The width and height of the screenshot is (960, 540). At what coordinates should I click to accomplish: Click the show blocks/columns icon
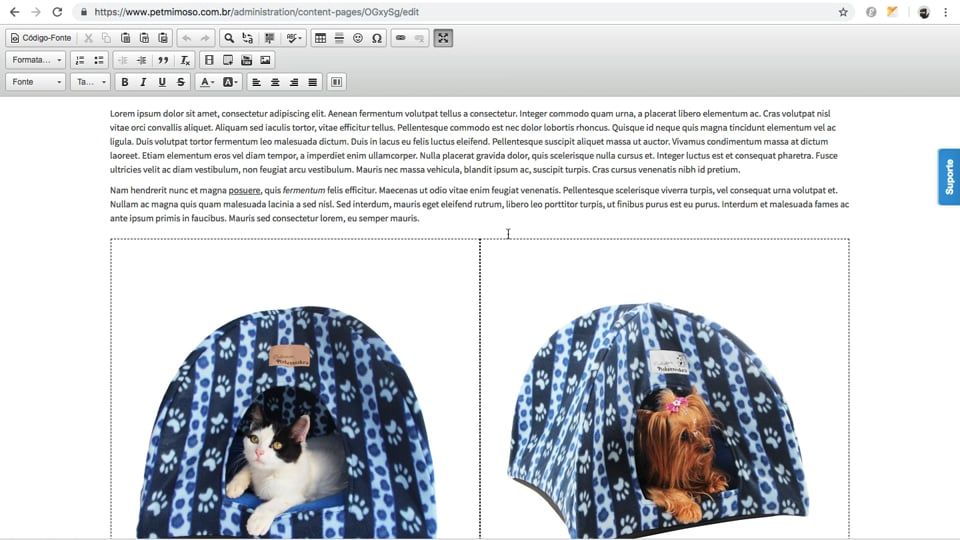point(337,82)
